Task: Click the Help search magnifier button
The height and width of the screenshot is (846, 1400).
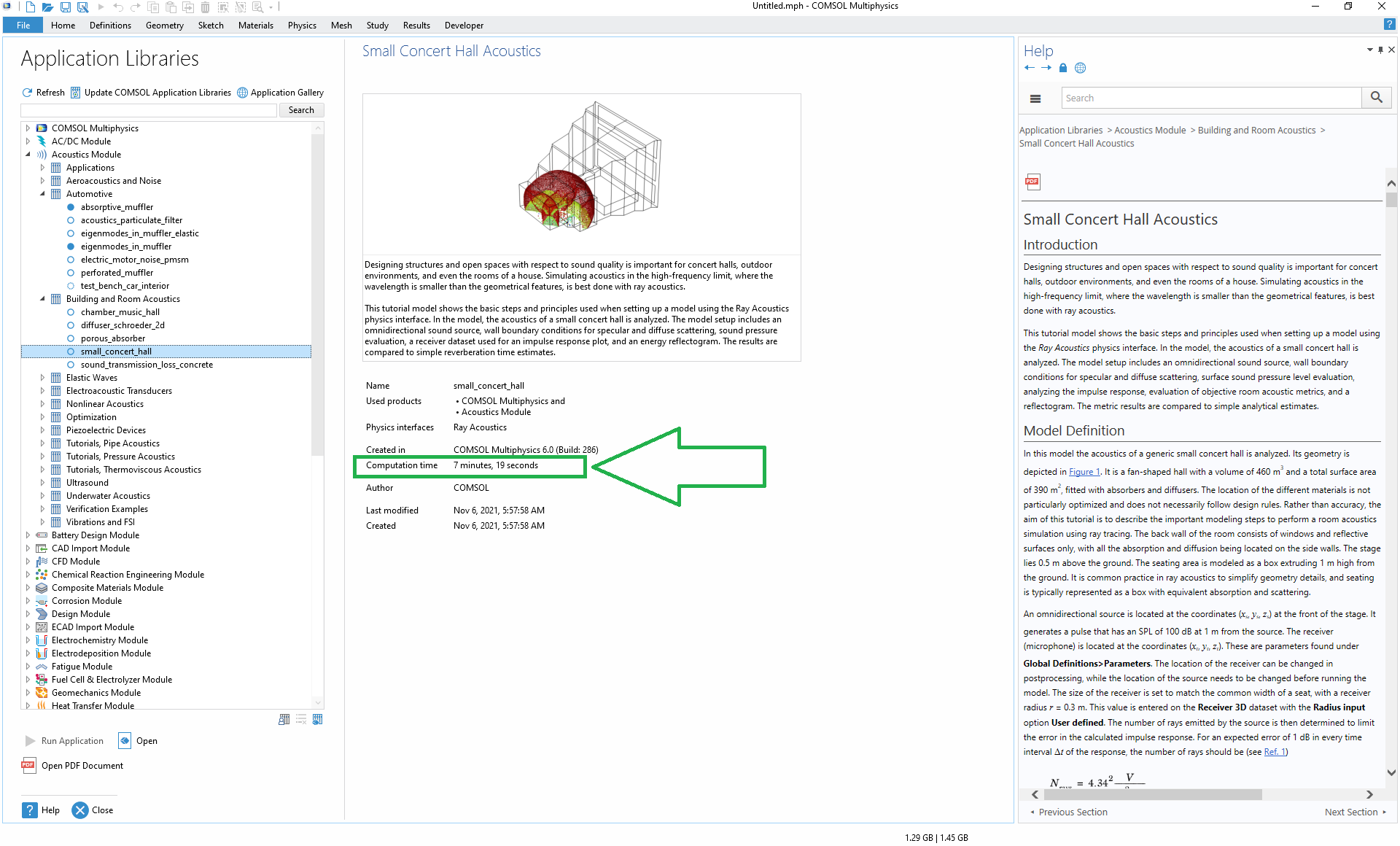Action: click(1377, 98)
